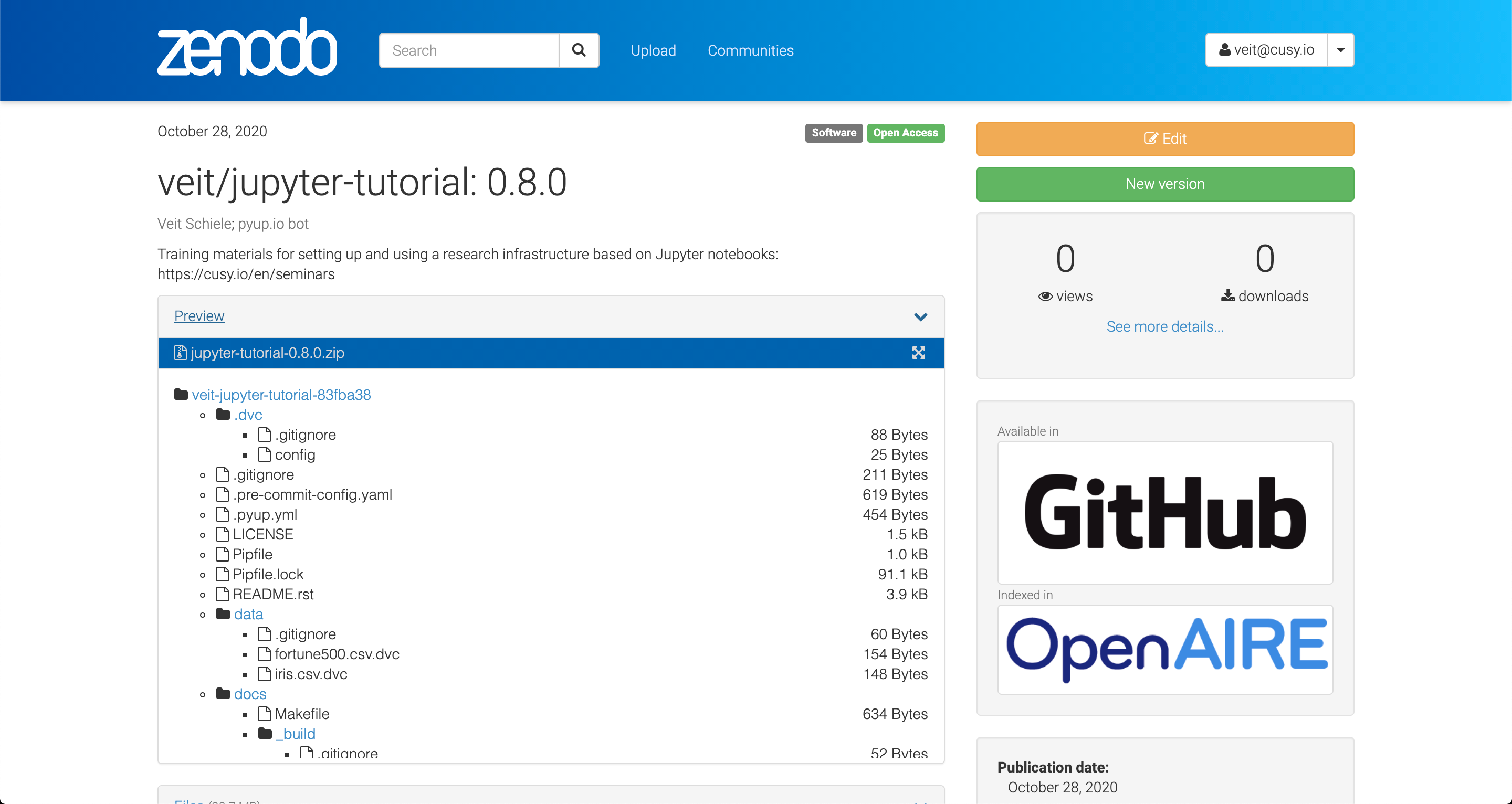
Task: Select the Makefile file name
Action: pyautogui.click(x=302, y=714)
